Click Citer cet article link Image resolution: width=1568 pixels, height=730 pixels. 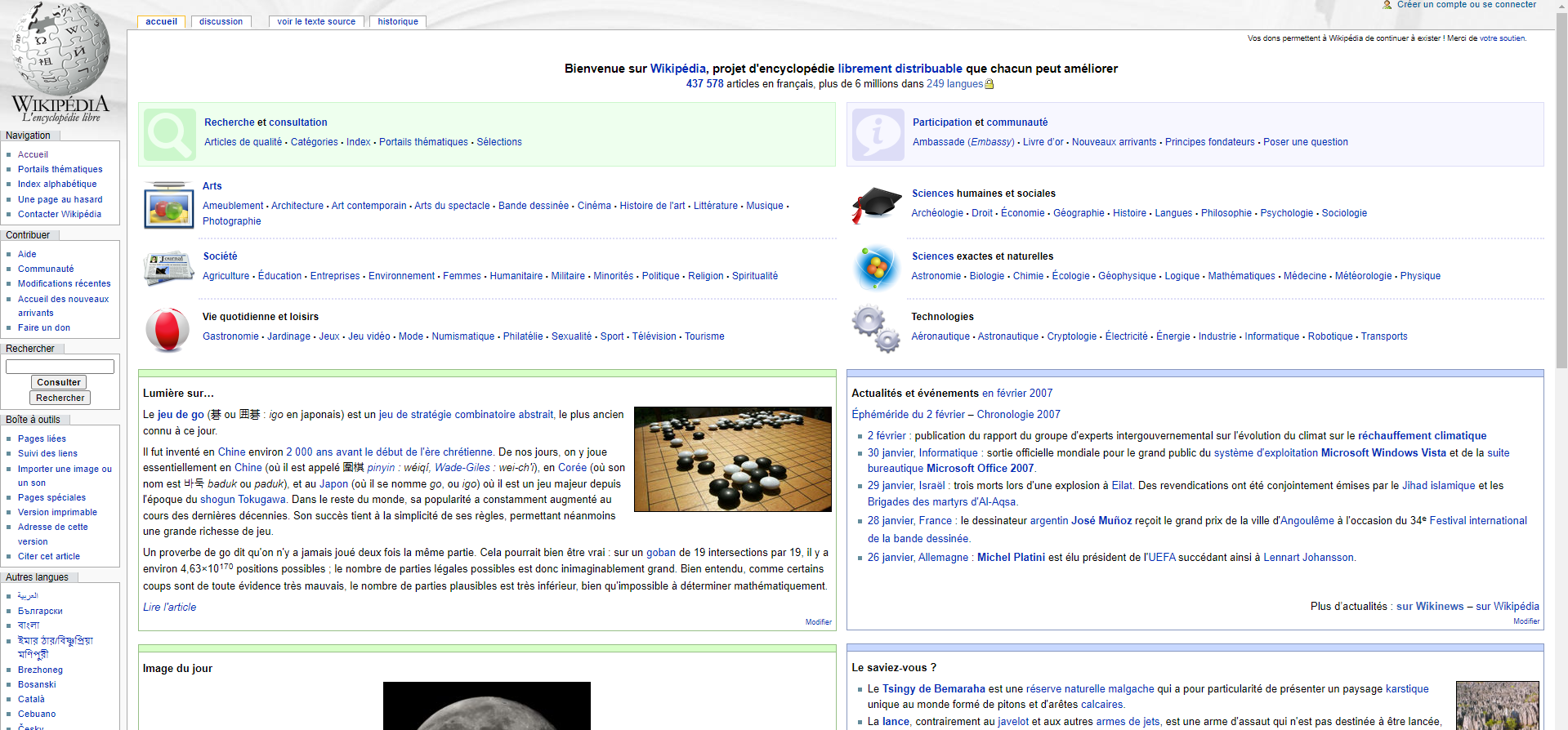49,556
